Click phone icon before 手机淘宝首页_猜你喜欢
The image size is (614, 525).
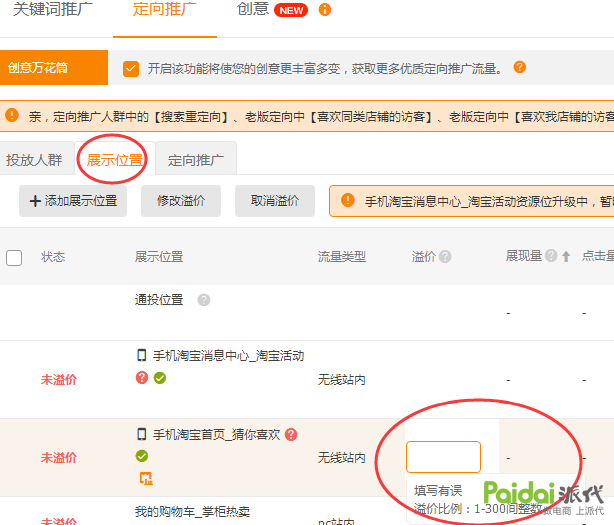pyautogui.click(x=141, y=434)
